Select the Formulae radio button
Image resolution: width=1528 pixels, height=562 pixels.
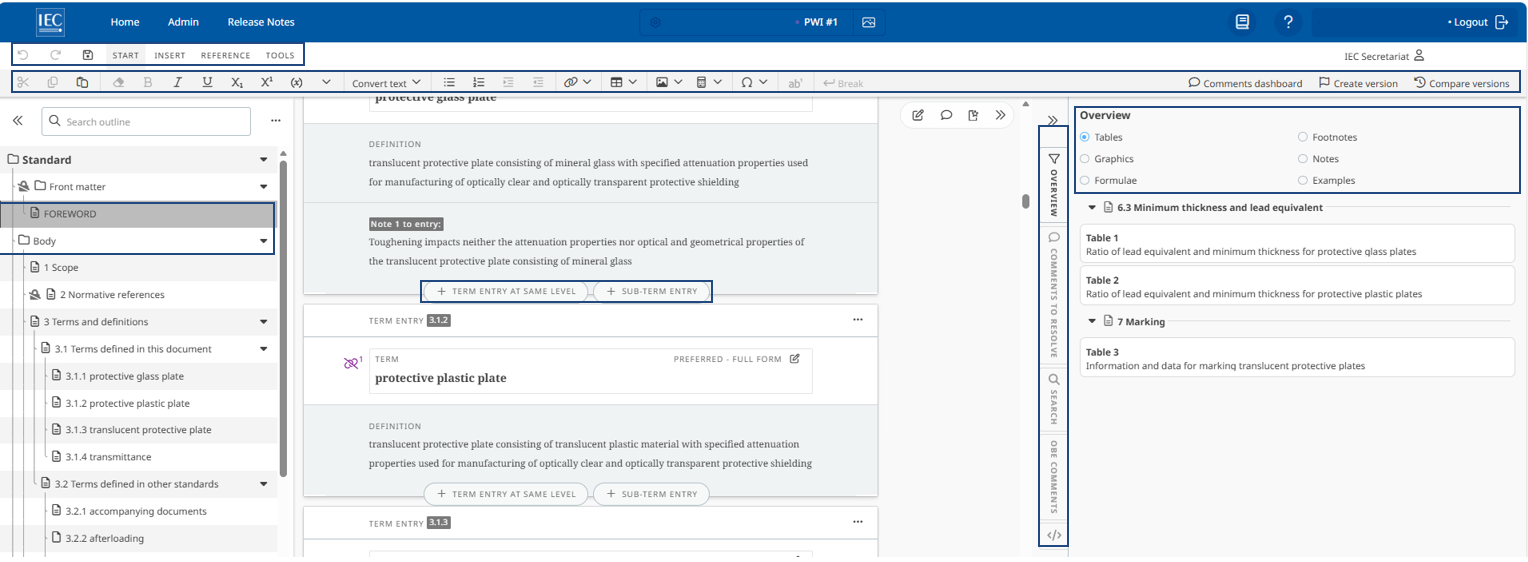(1085, 181)
